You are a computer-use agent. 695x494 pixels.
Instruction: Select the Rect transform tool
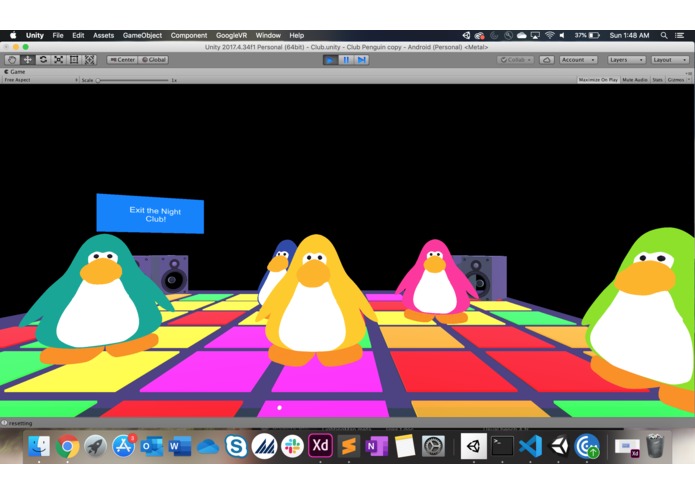pos(74,60)
